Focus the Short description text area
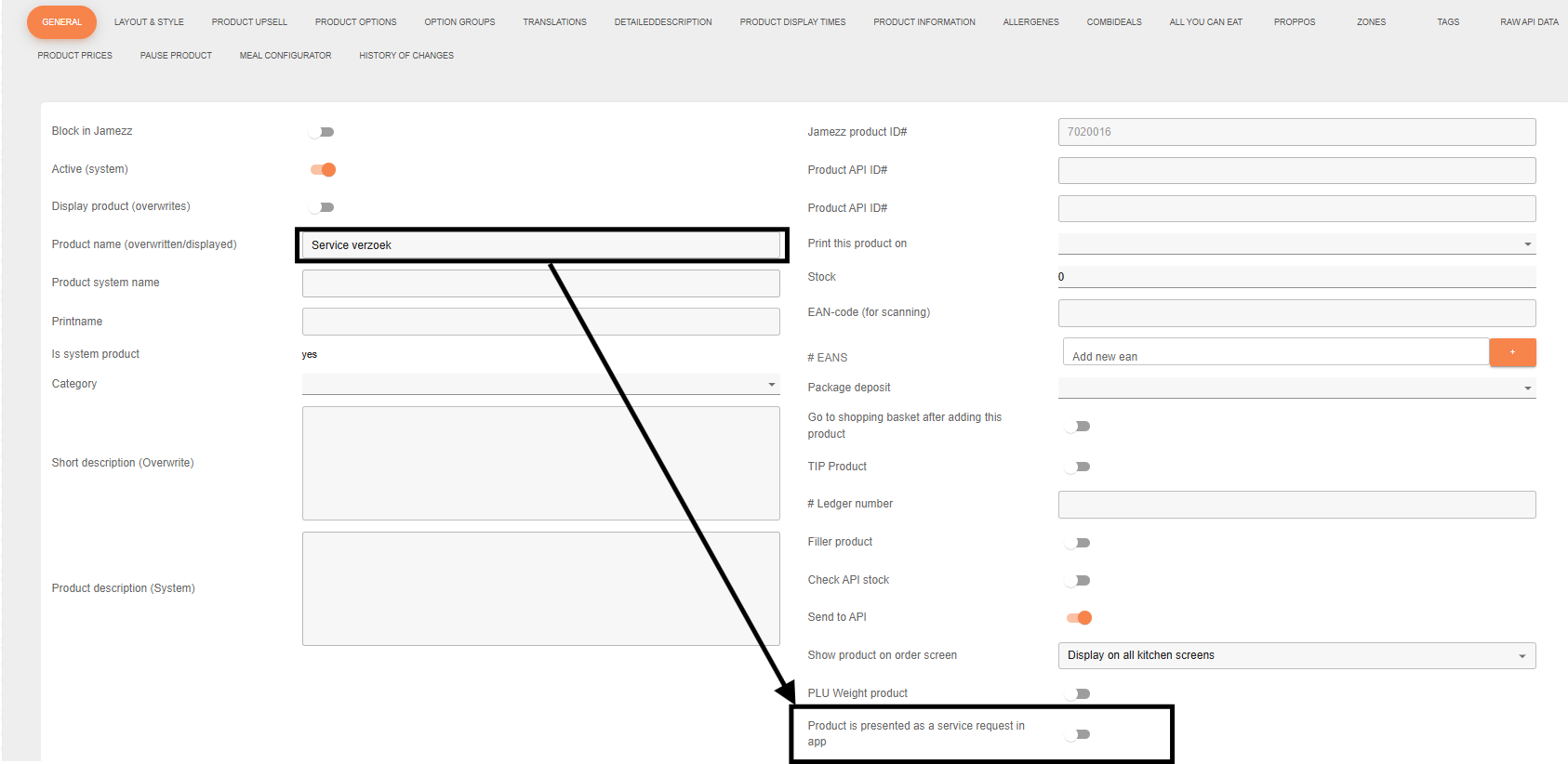Image resolution: width=1568 pixels, height=764 pixels. coord(540,463)
